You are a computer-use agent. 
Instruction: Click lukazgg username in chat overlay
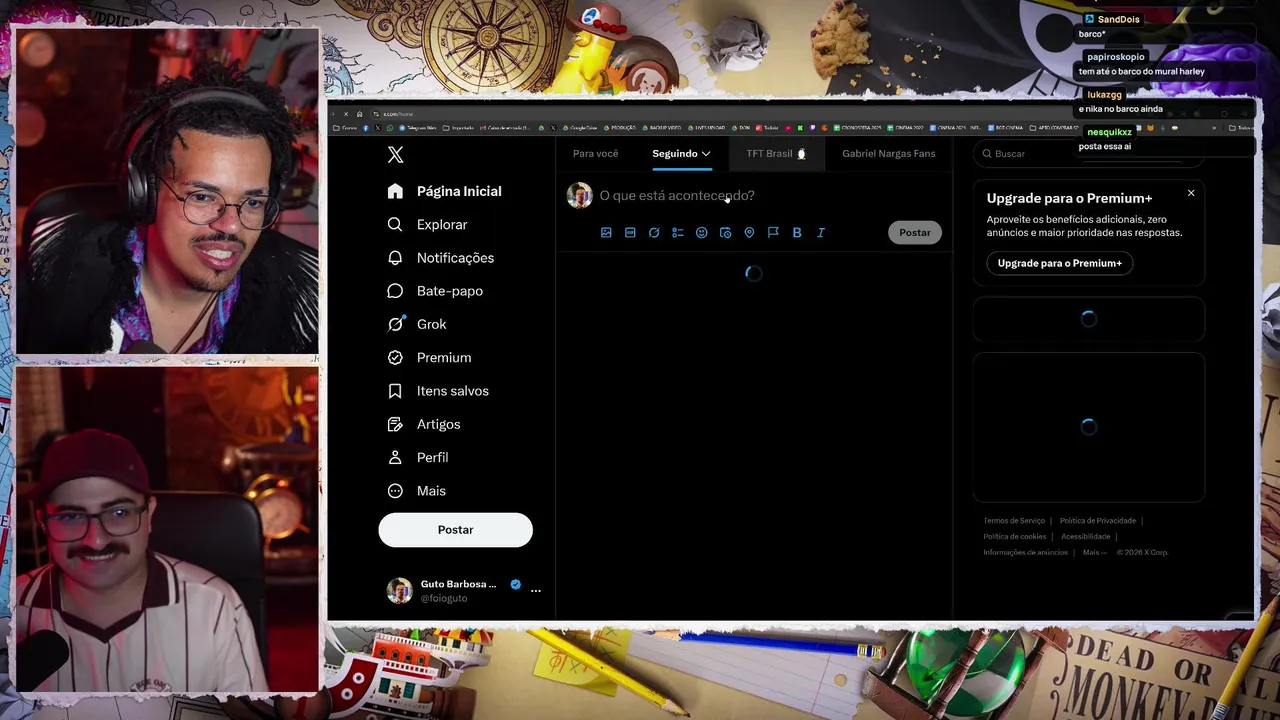(1105, 95)
